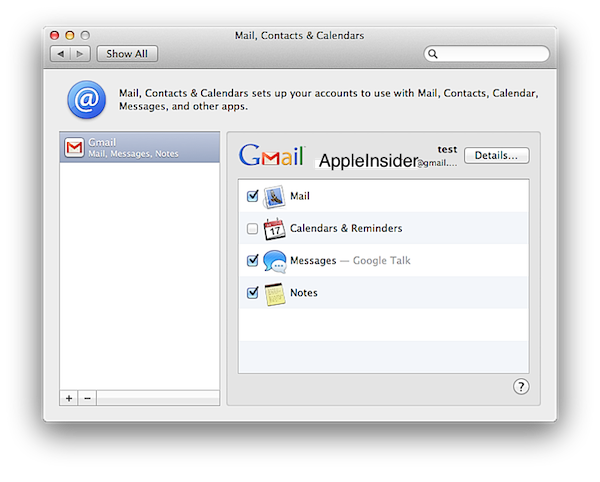Add an account with the plus button
This screenshot has width=600, height=482.
69,398
